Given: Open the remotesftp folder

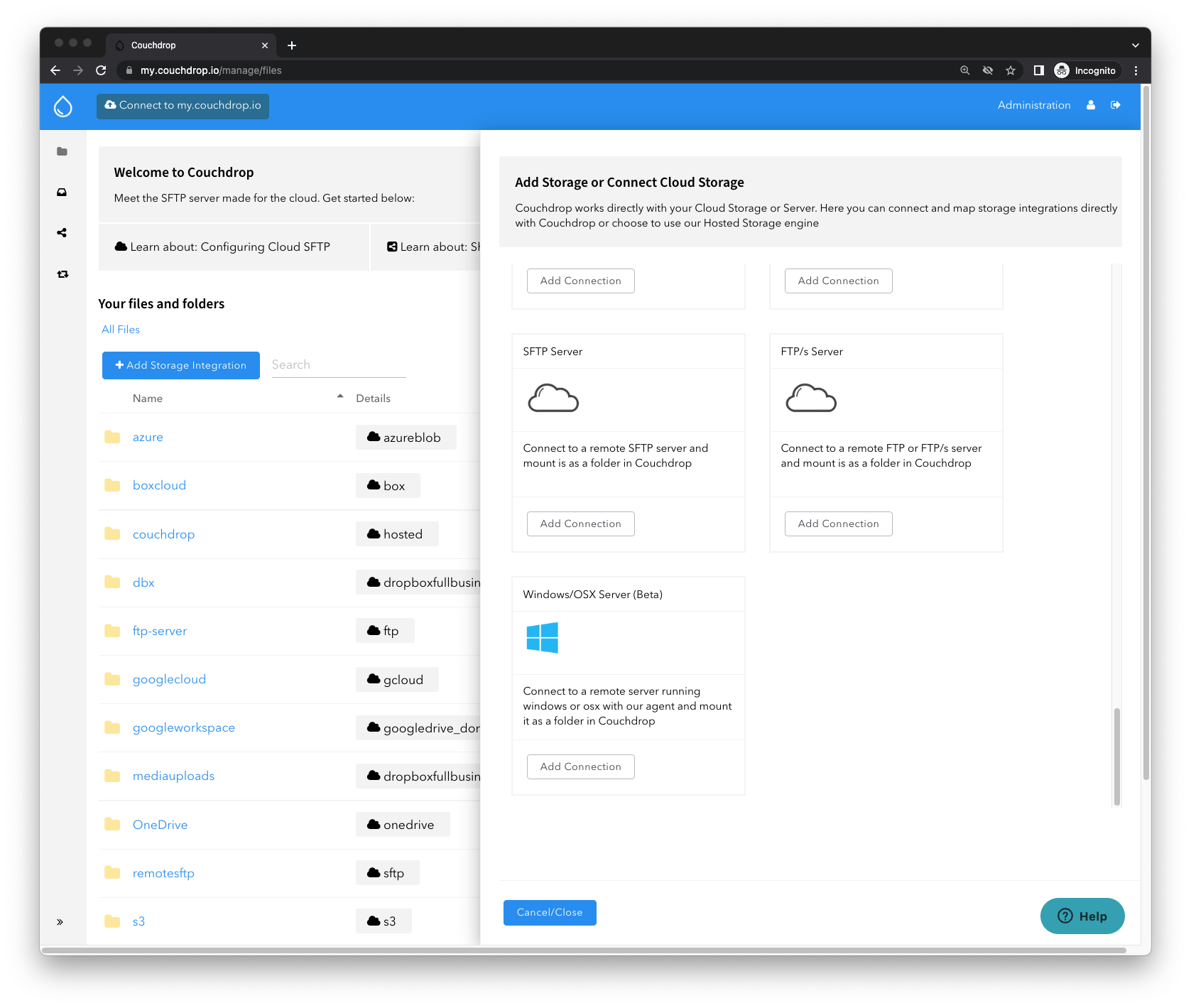Looking at the screenshot, I should [163, 873].
